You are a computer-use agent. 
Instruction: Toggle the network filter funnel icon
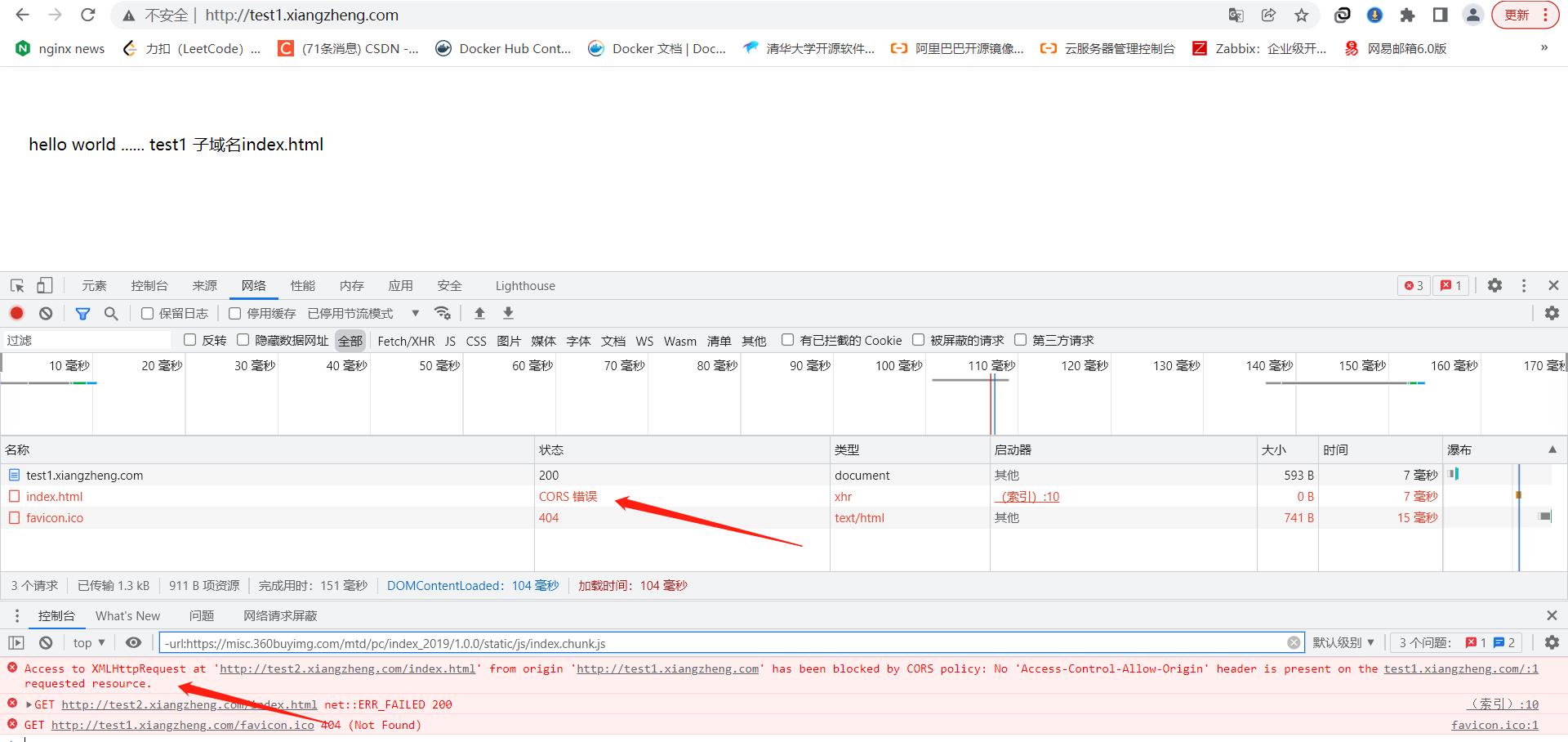click(x=82, y=313)
